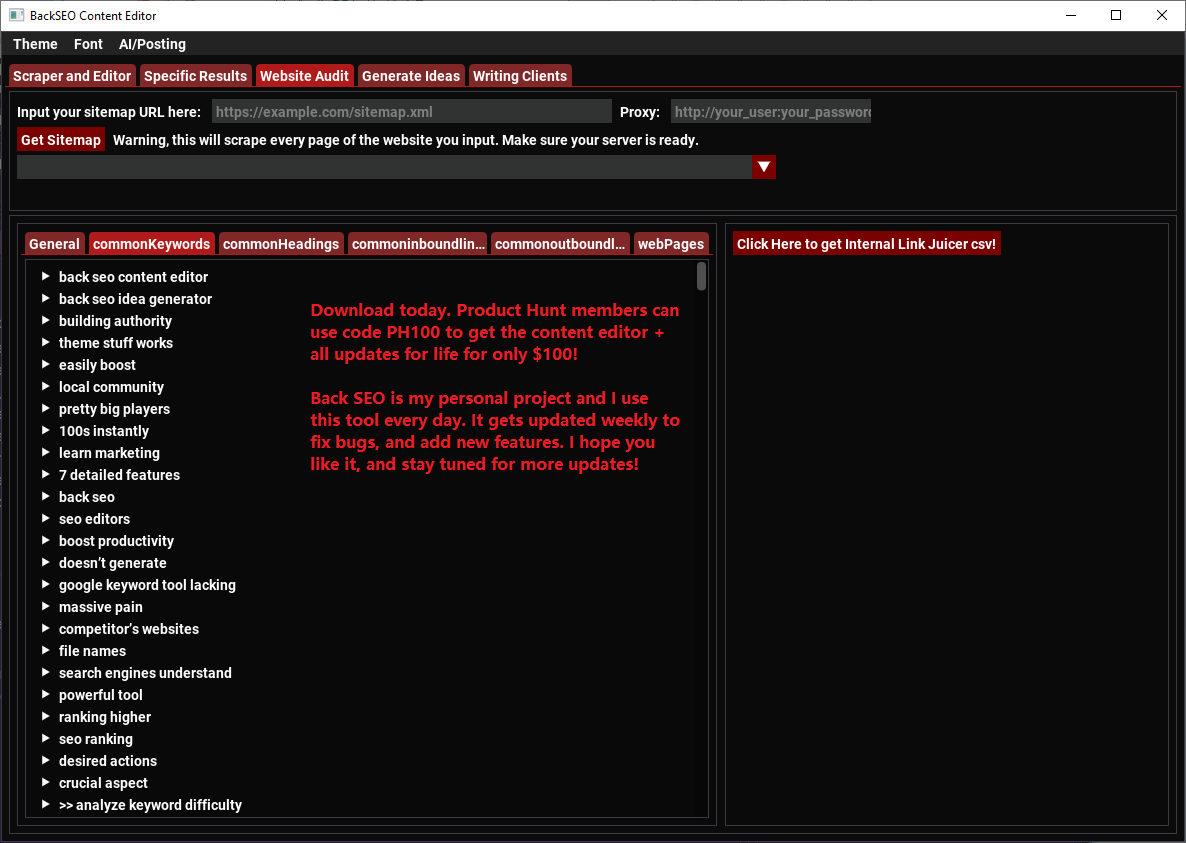Expand the 'file names' keyword
The width and height of the screenshot is (1186, 843).
(45, 650)
